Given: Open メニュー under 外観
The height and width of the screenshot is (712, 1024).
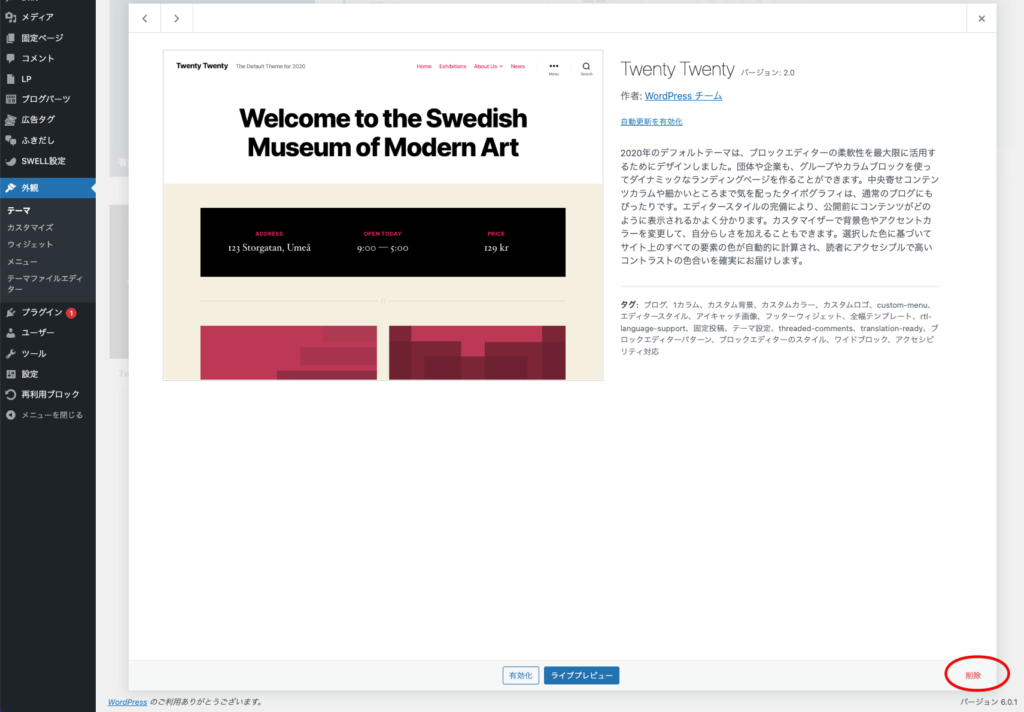Looking at the screenshot, I should click(x=22, y=261).
